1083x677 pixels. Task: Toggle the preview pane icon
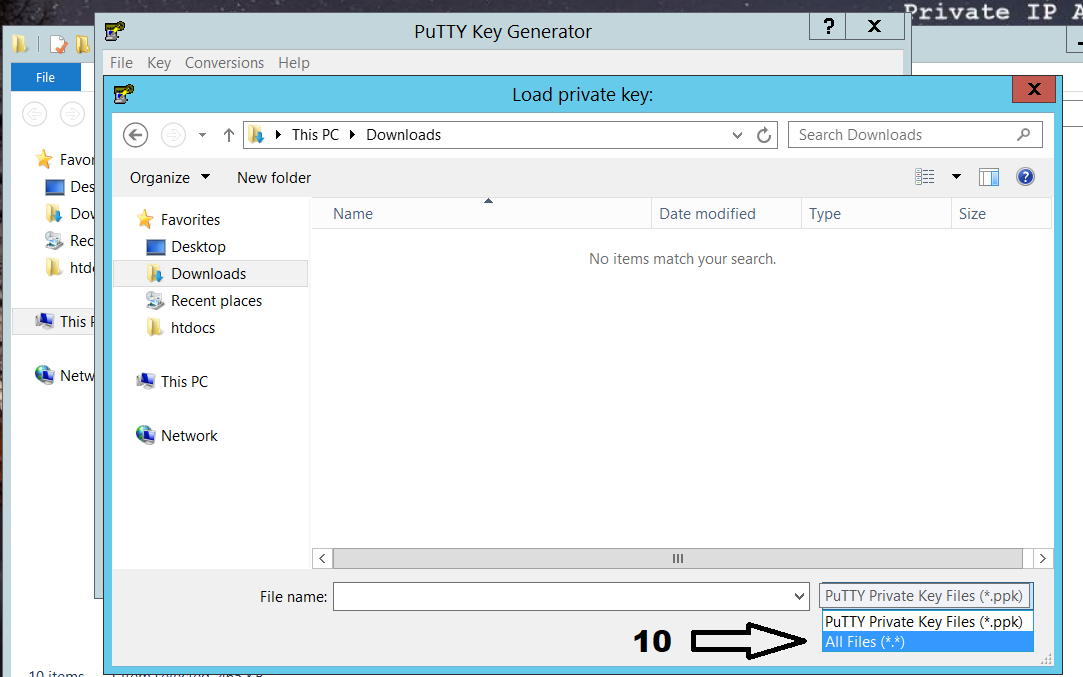(989, 177)
